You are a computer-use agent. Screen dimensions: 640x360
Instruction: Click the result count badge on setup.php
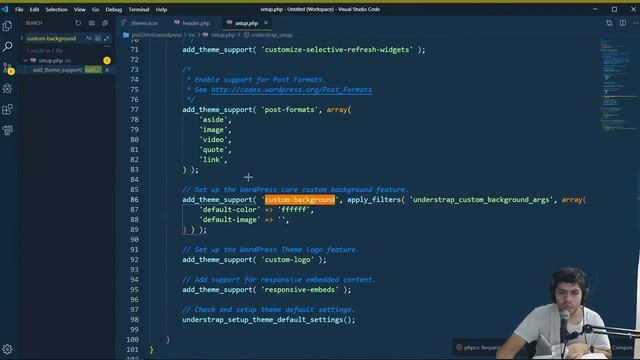coord(107,60)
